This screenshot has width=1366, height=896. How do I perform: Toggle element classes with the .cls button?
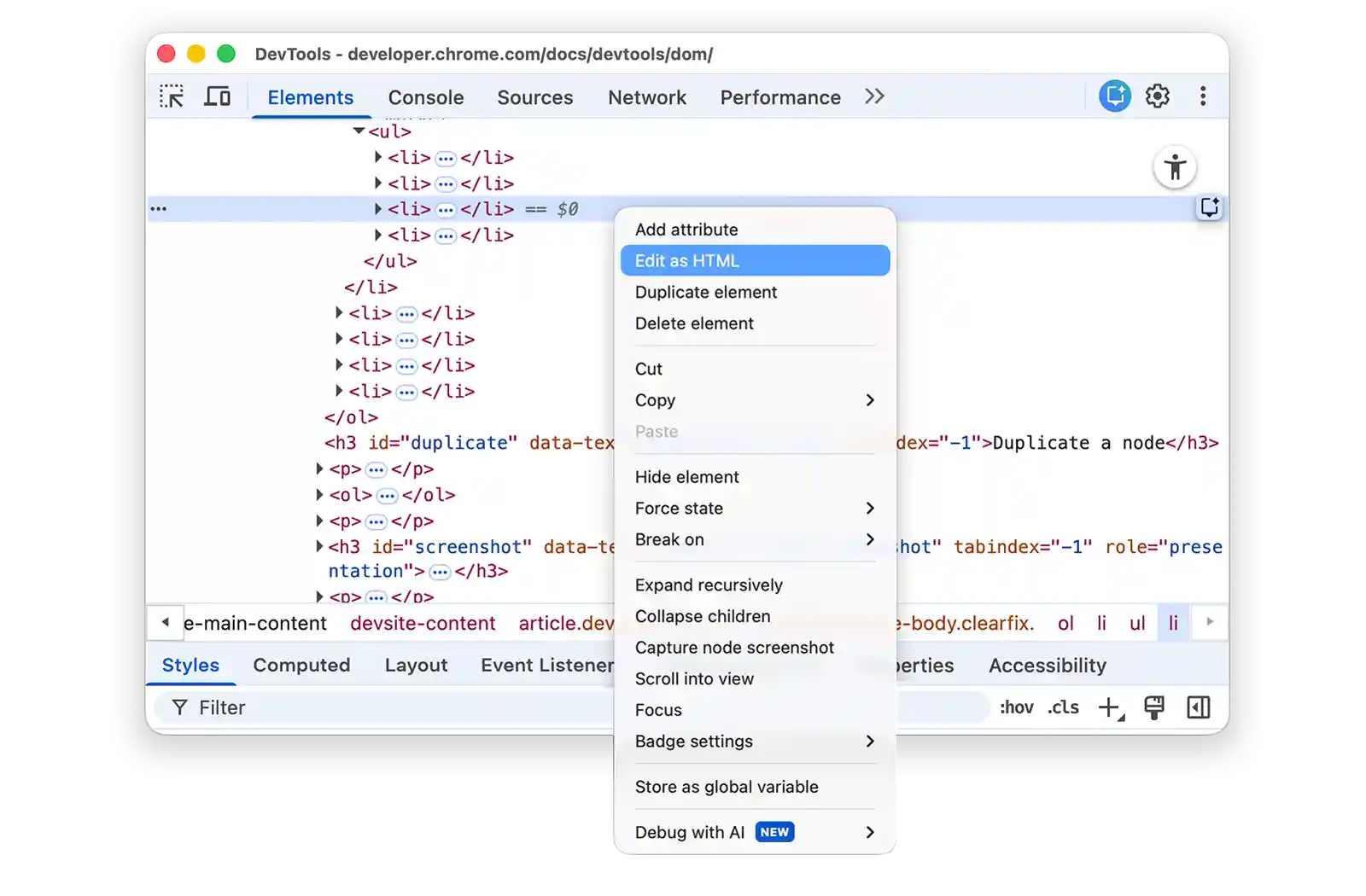[1063, 707]
